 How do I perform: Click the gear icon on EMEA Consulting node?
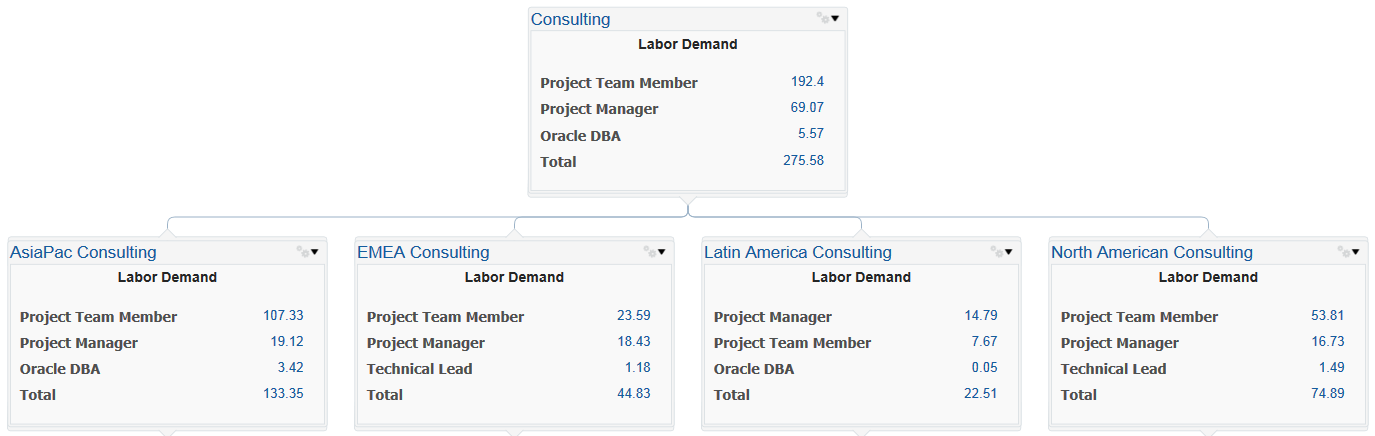(649, 252)
